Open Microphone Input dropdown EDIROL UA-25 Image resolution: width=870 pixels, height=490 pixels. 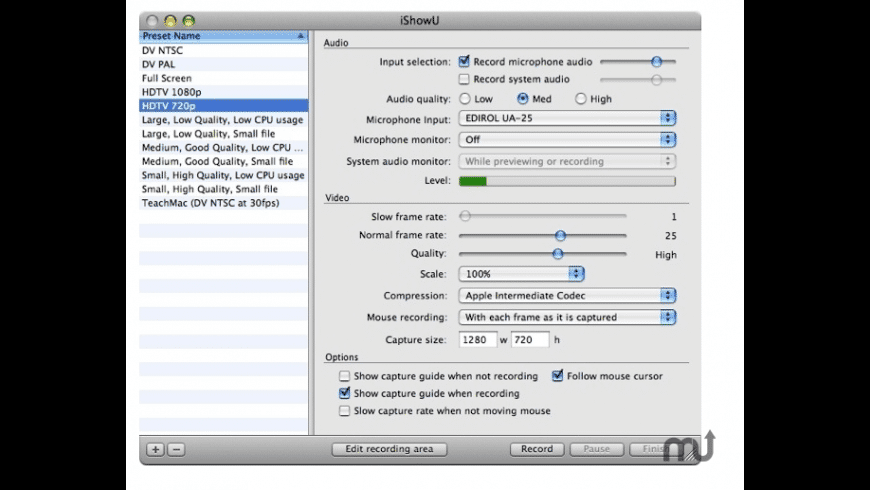pos(567,118)
